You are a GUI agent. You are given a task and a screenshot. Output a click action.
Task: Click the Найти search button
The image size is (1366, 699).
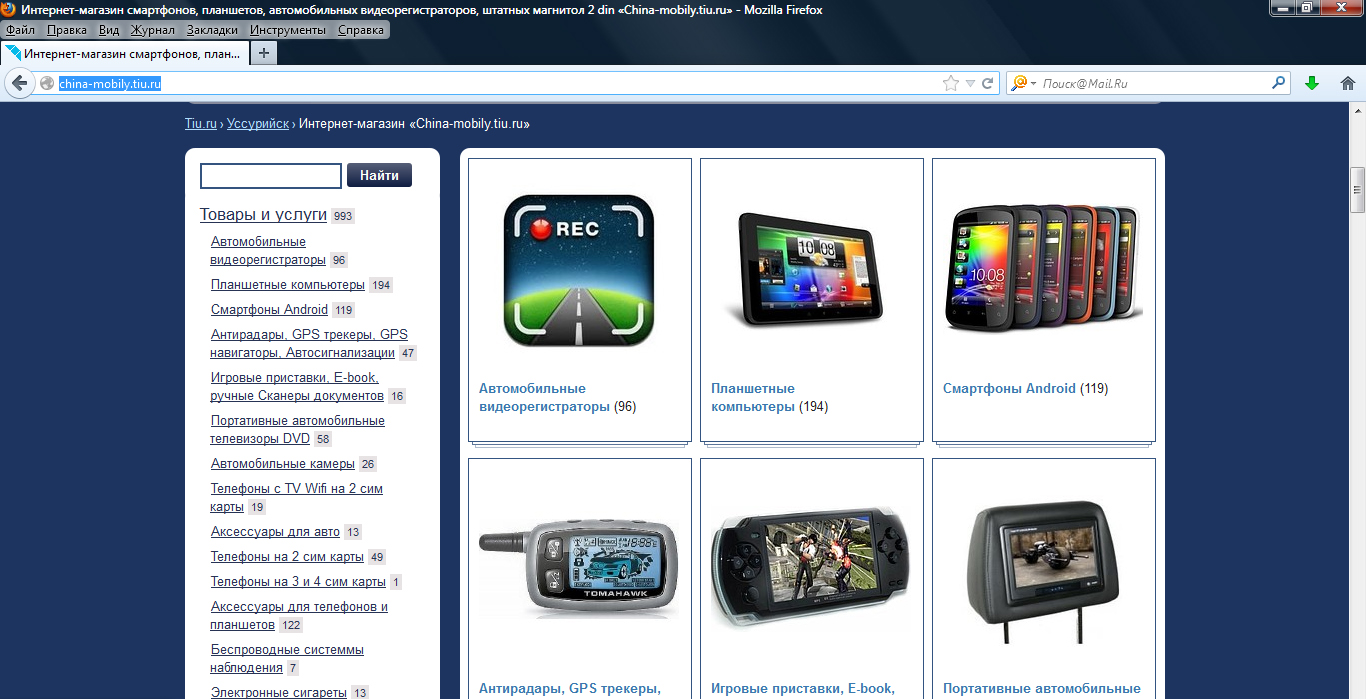379,176
